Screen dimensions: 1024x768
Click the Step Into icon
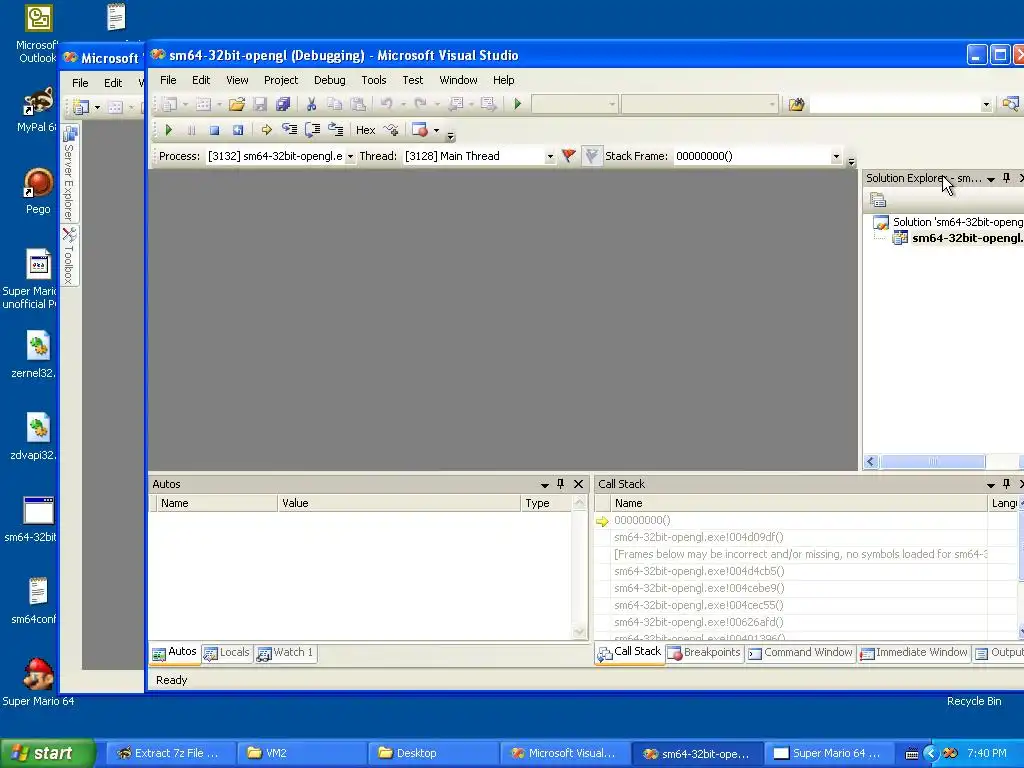click(x=289, y=130)
